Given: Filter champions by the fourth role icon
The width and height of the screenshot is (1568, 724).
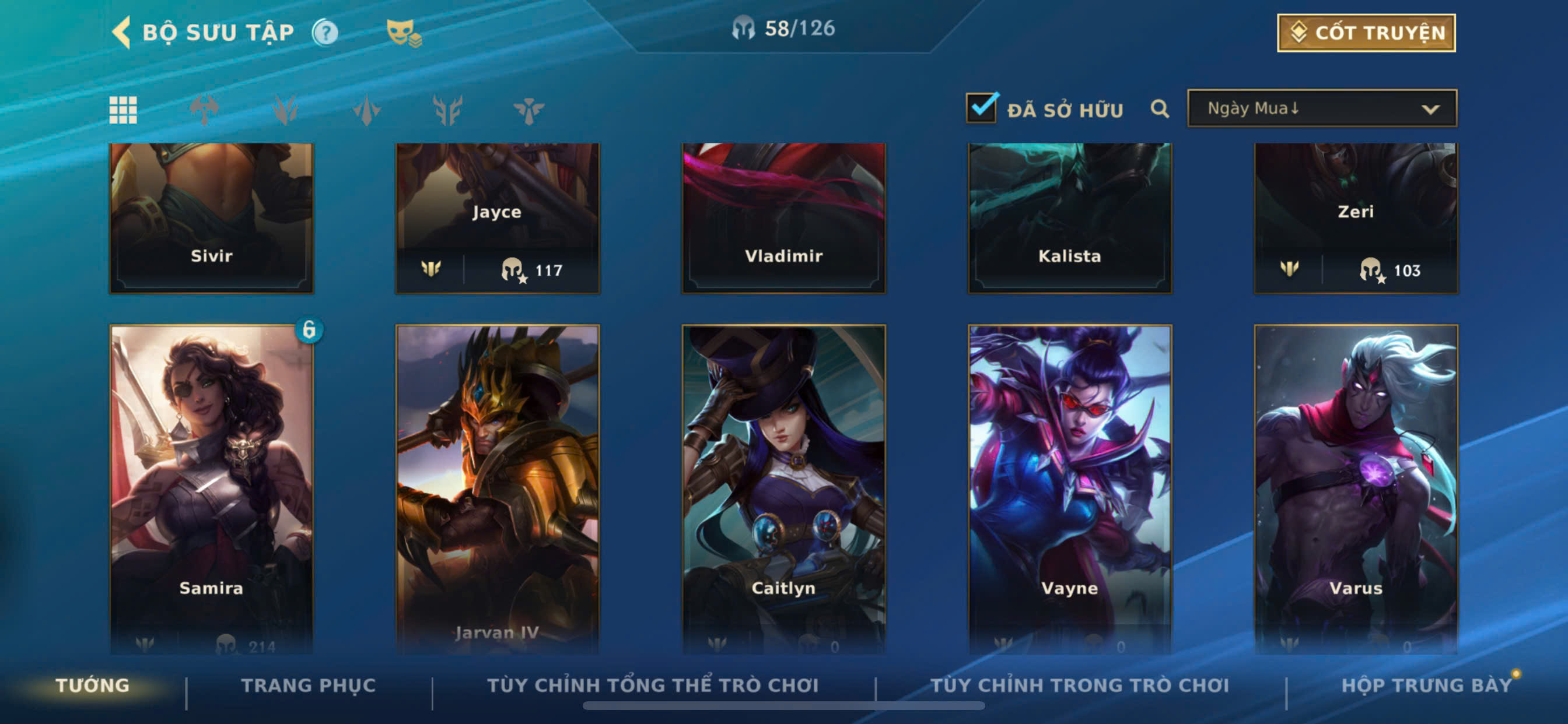Looking at the screenshot, I should coord(448,110).
